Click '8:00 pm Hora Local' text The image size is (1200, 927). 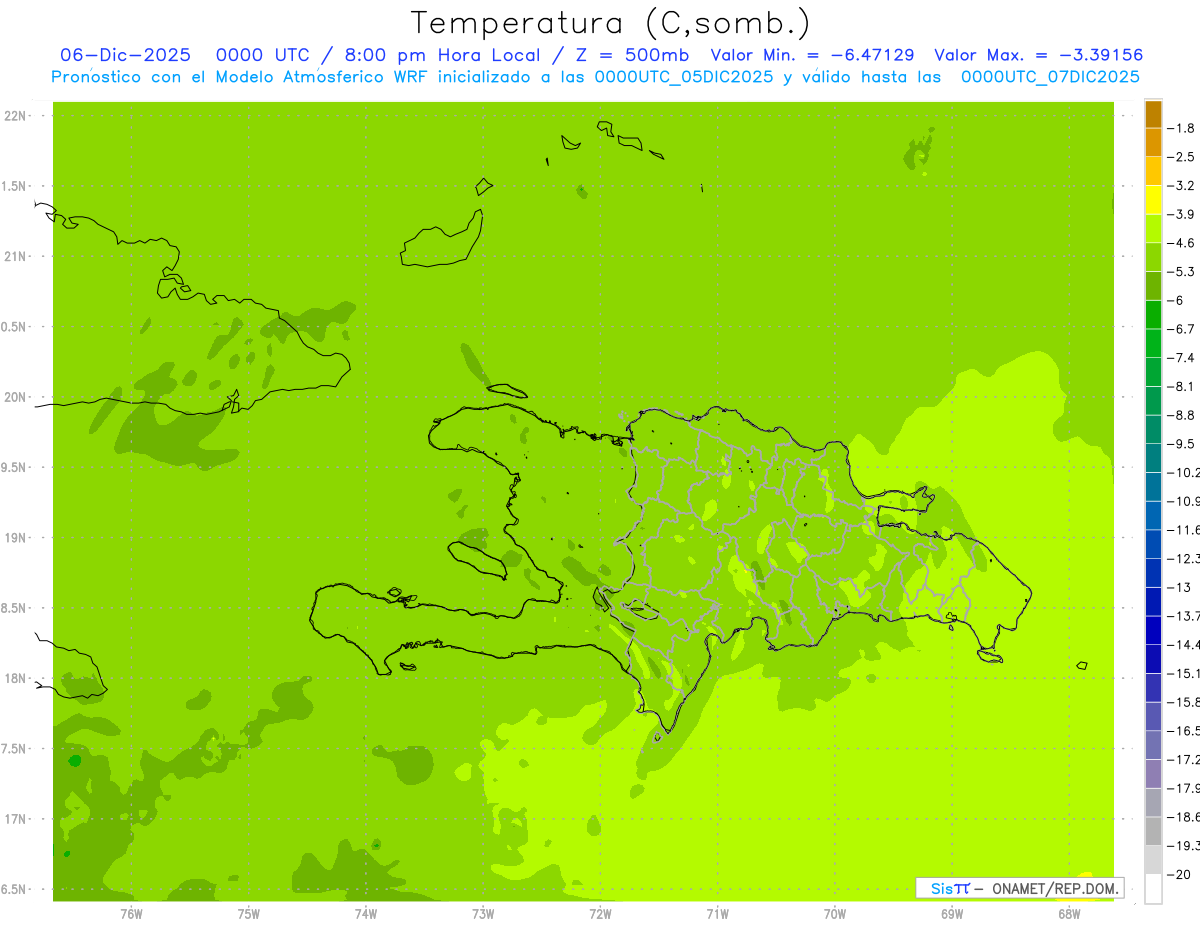point(444,55)
